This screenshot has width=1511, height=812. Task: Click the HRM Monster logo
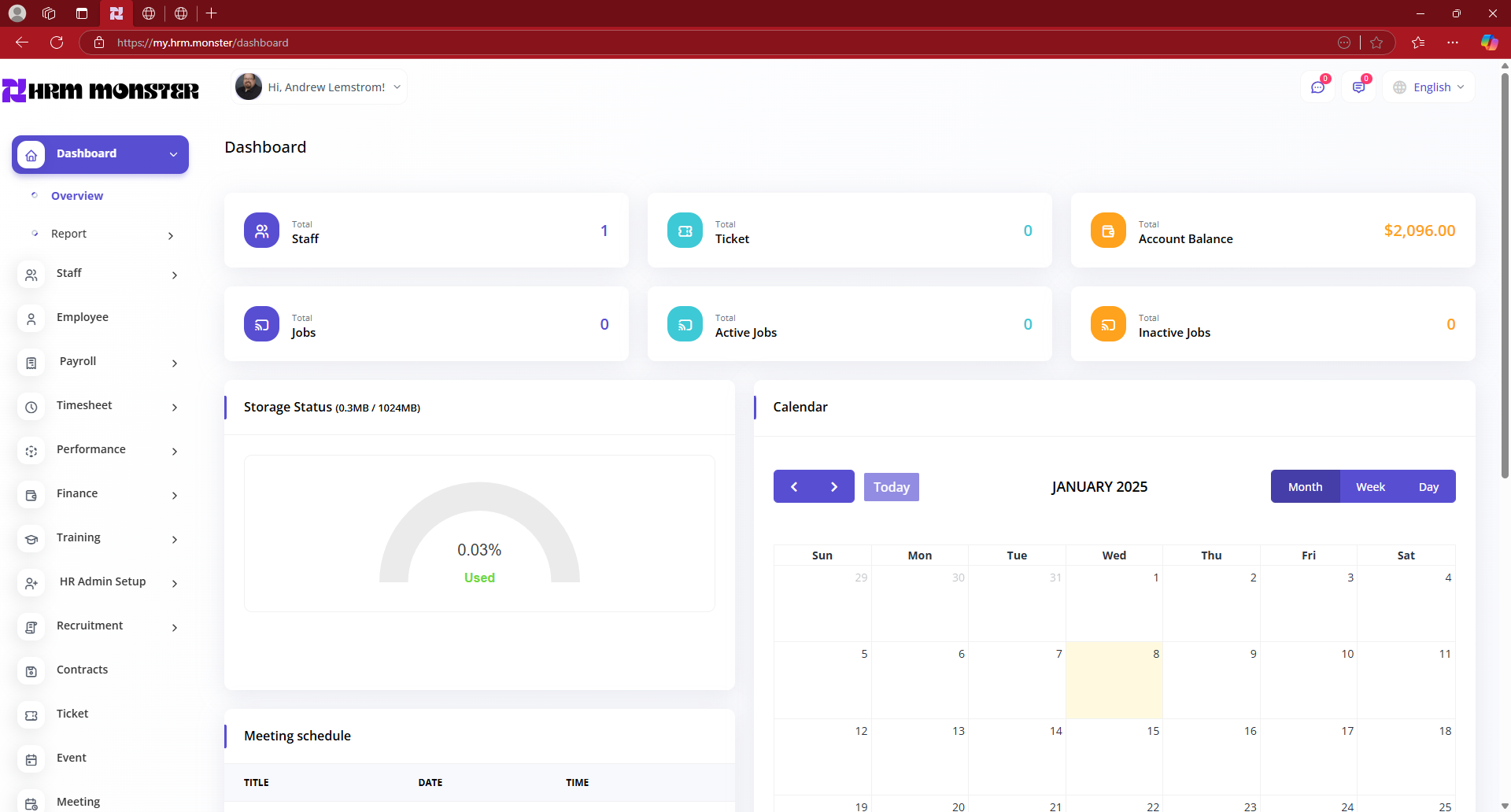(101, 90)
